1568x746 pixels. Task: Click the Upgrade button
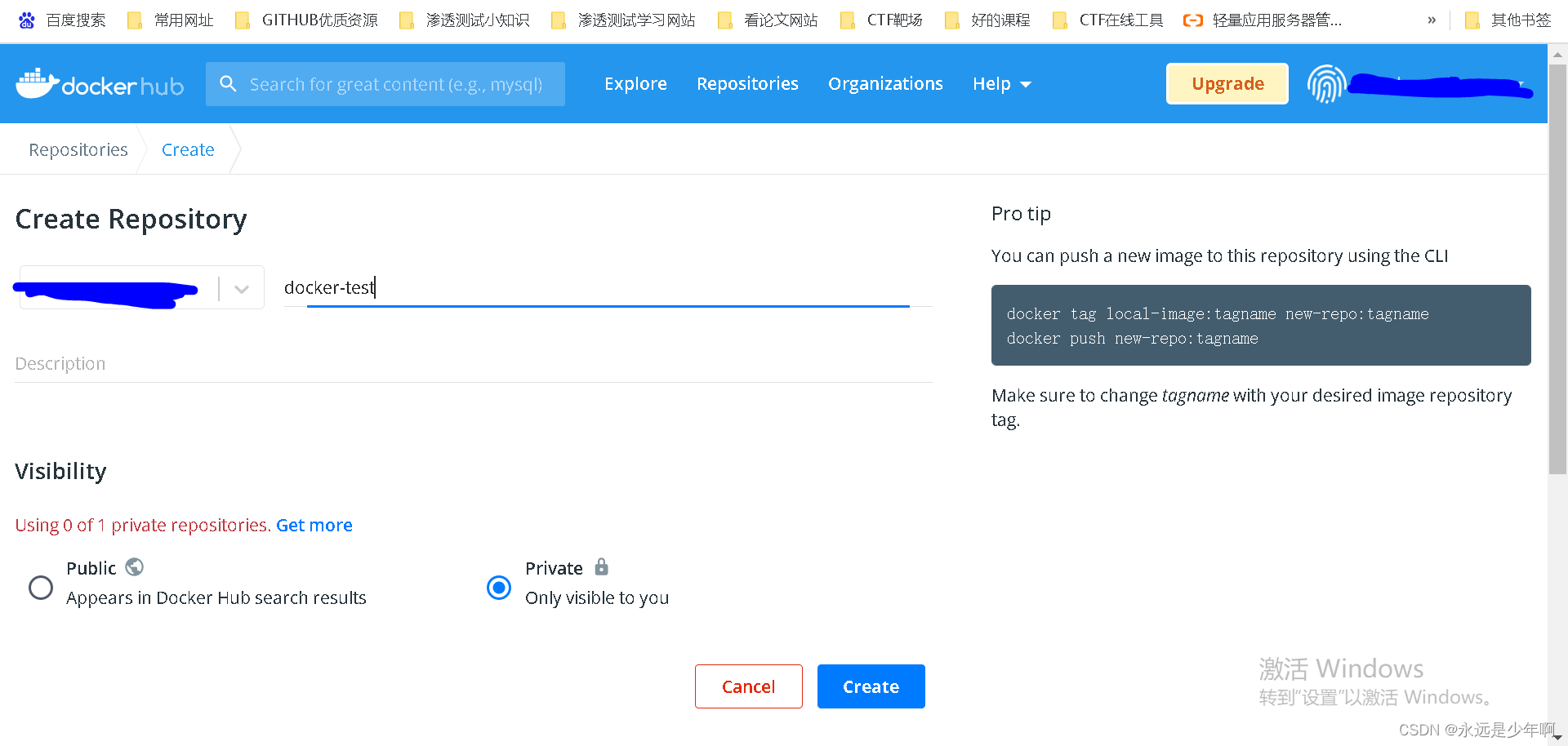1227,83
